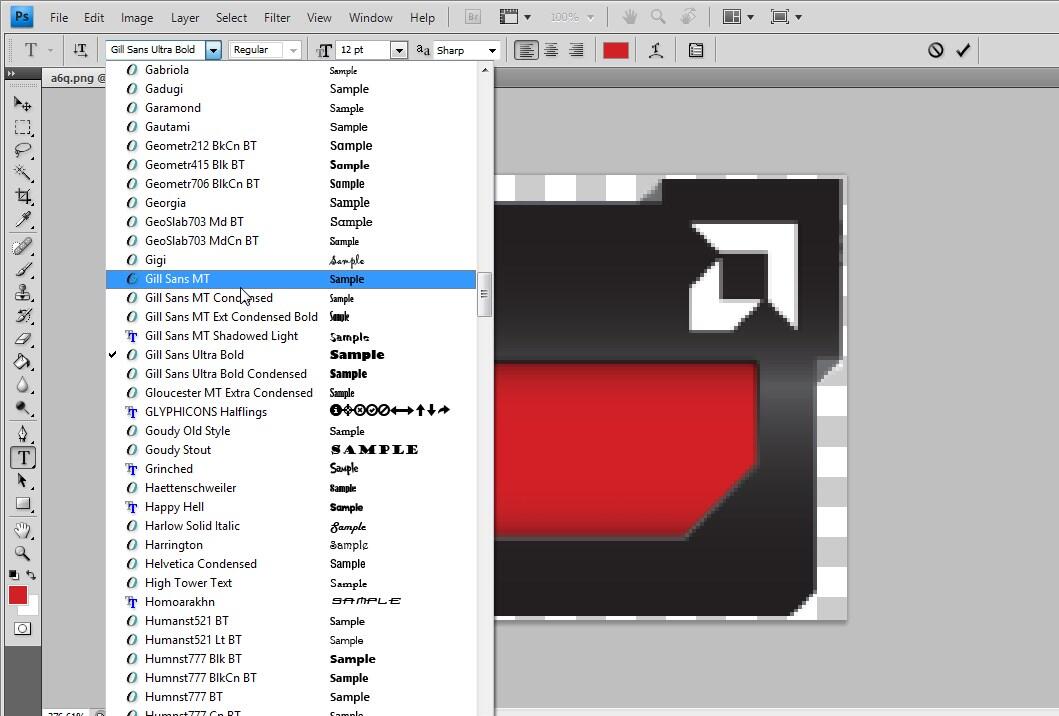Select the Crop tool

tap(22, 196)
